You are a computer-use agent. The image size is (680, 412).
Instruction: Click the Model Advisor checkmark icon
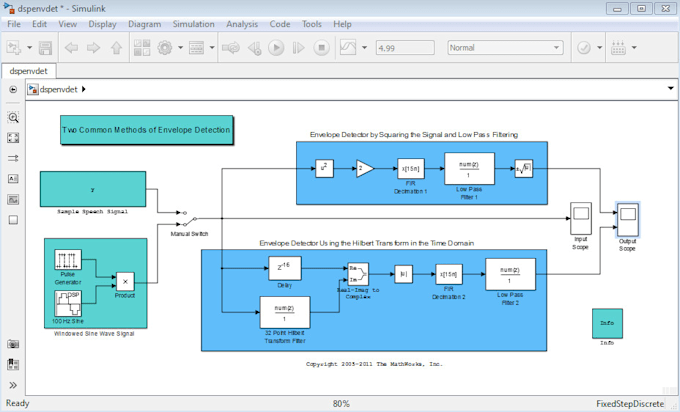click(x=584, y=48)
